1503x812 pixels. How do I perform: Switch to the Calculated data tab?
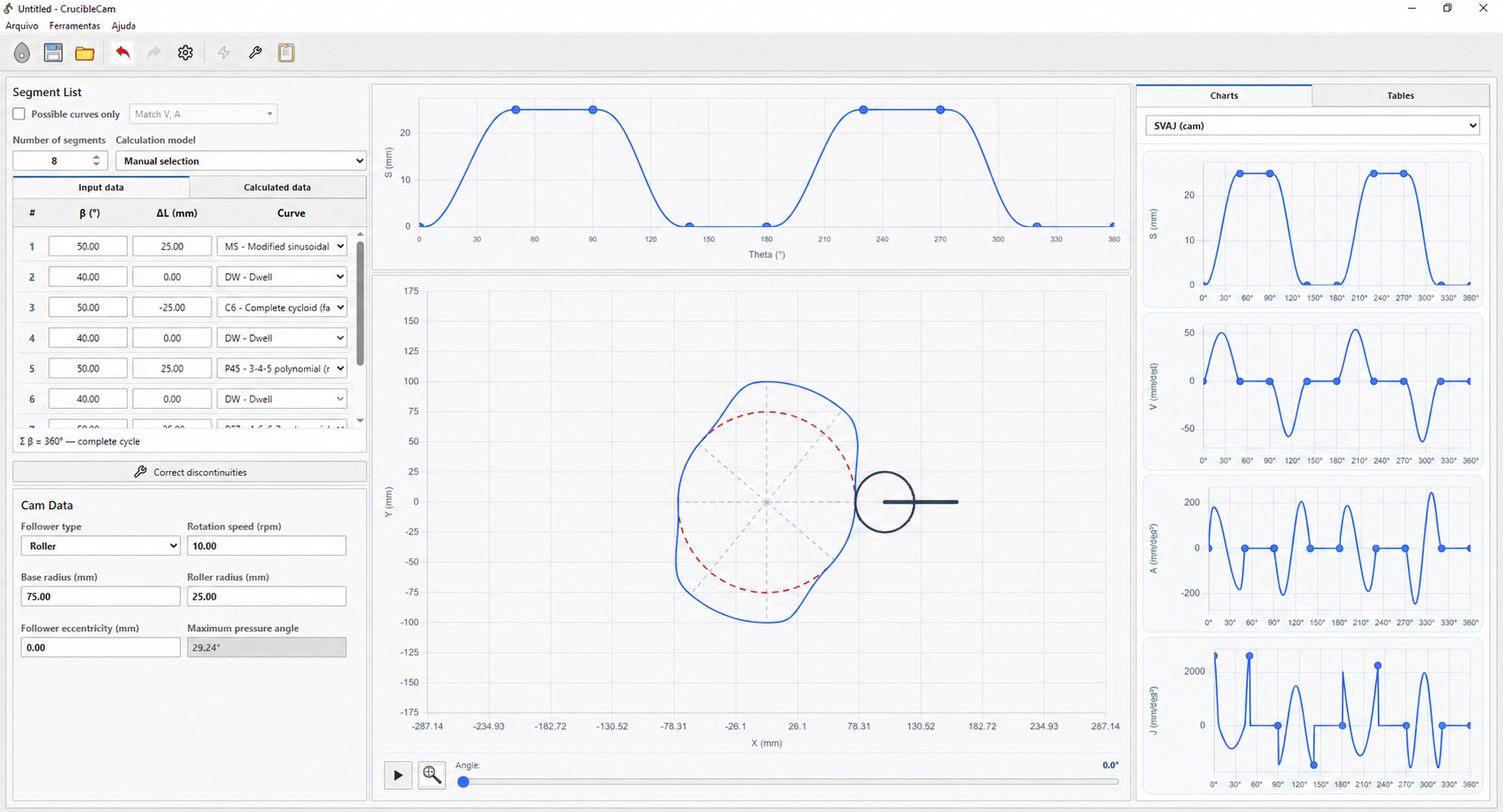(x=278, y=187)
